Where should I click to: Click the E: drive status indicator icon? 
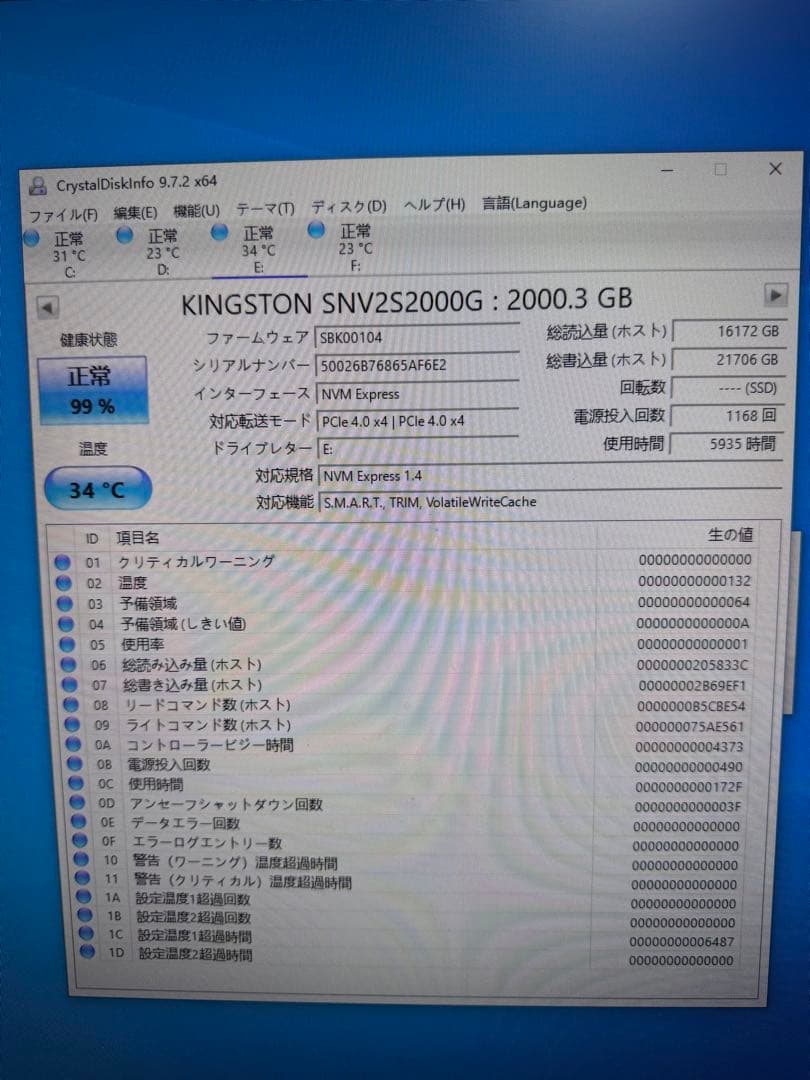click(x=219, y=234)
